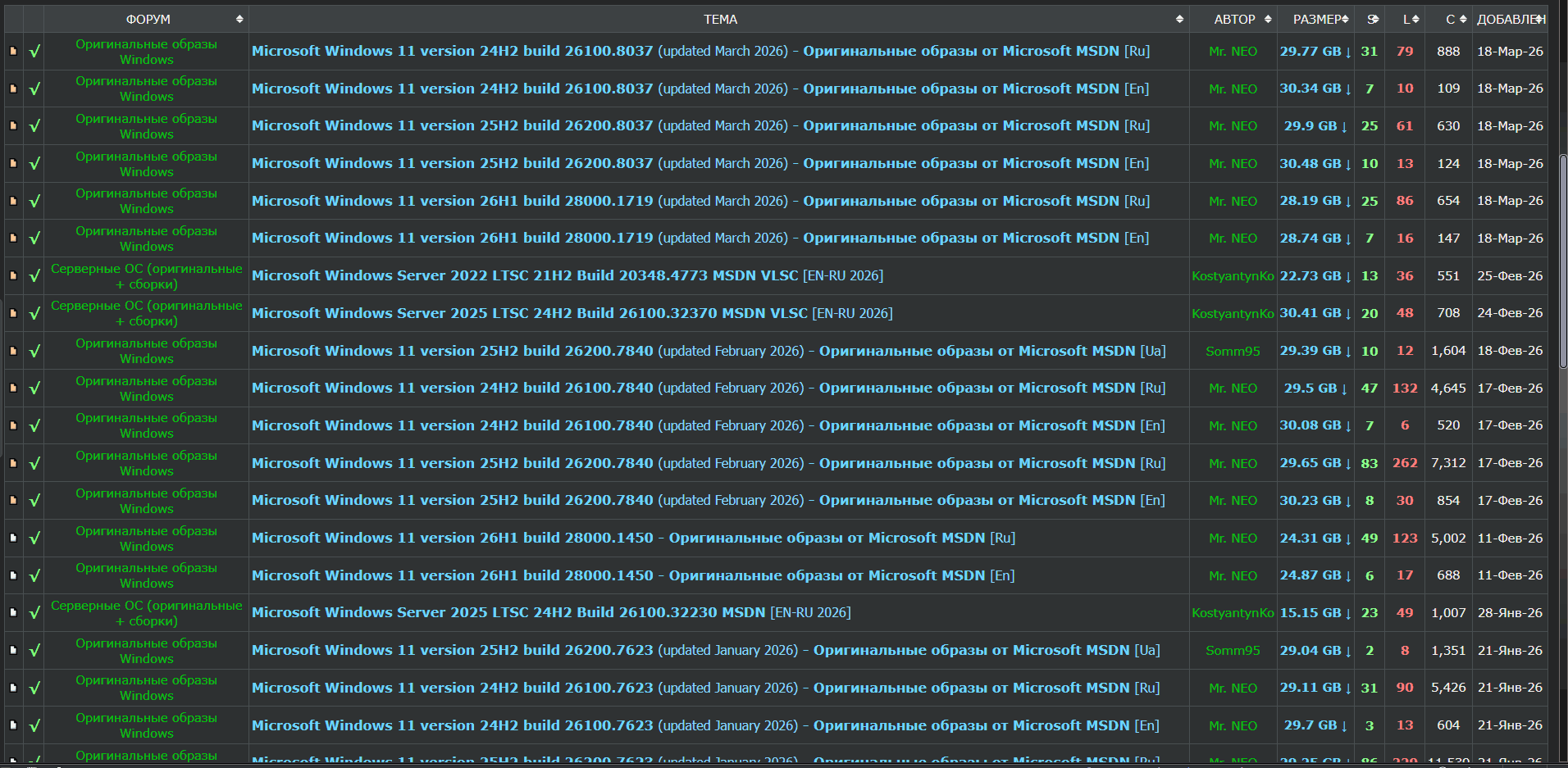Image resolution: width=1568 pixels, height=768 pixels.
Task: Click post icon of Server 2025 build 26100.32370 row
Action: click(13, 313)
